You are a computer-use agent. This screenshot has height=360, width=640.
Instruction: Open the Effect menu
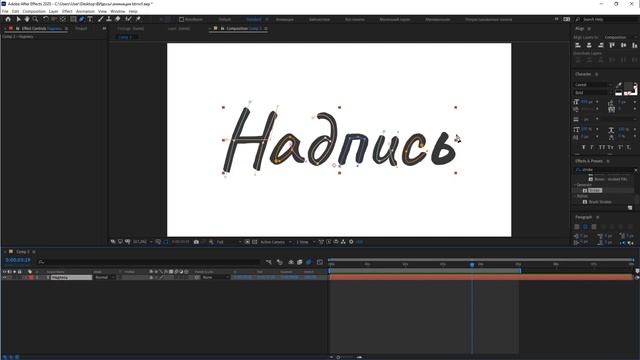click(67, 11)
